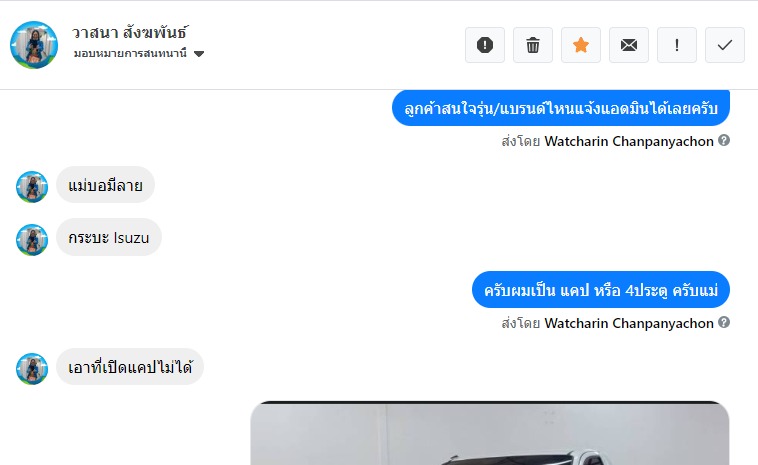Screen dimensions: 758x465
Task: Click the มอบหมายการสนทนานี้ label
Action: pyautogui.click(x=130, y=53)
